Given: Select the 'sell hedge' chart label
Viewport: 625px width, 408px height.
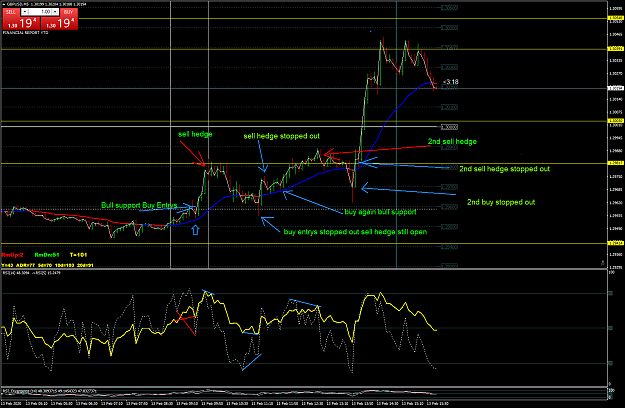Looking at the screenshot, I should click(195, 134).
